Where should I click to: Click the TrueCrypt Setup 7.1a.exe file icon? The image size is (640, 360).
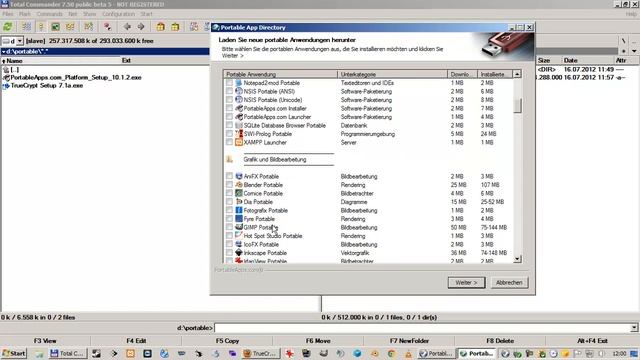(6, 86)
